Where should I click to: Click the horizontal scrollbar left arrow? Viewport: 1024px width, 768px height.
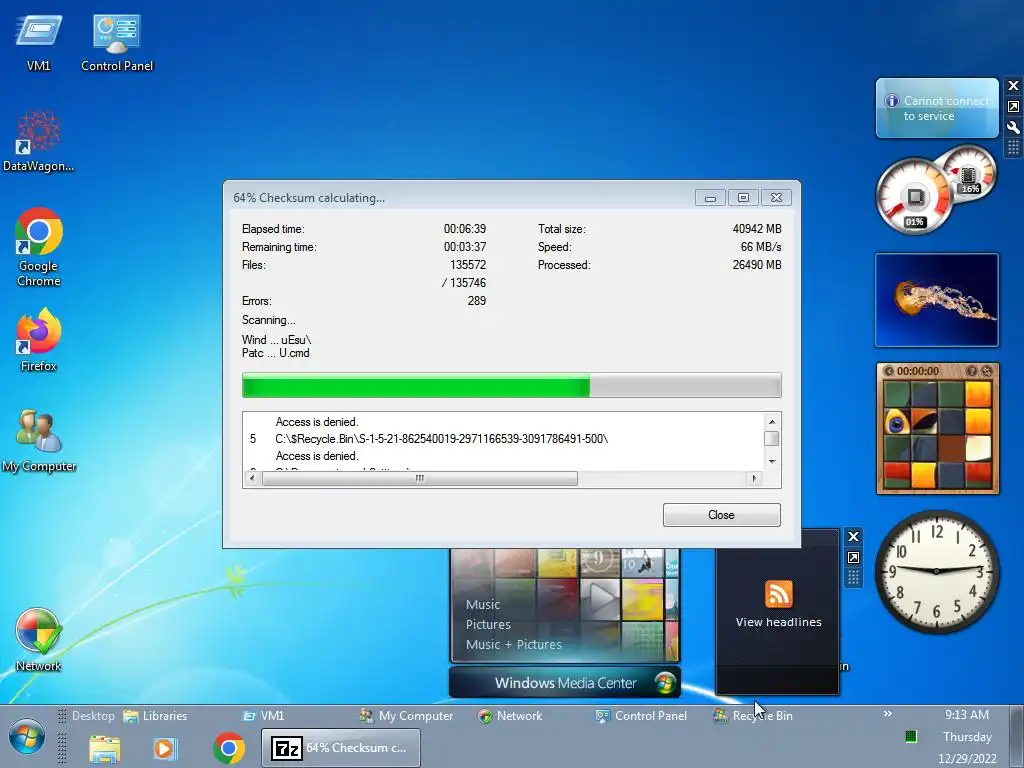(x=253, y=479)
